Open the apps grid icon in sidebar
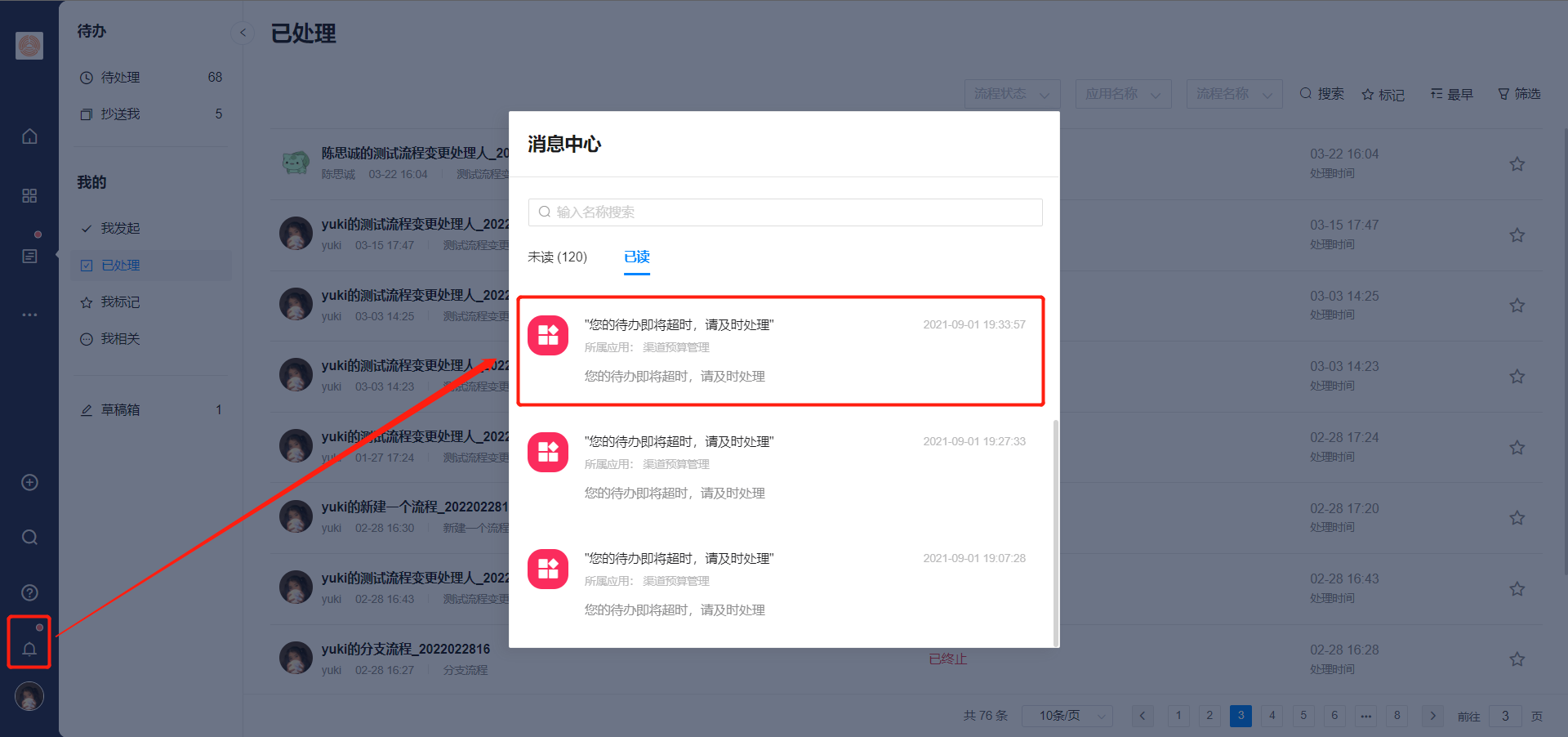 pyautogui.click(x=29, y=196)
